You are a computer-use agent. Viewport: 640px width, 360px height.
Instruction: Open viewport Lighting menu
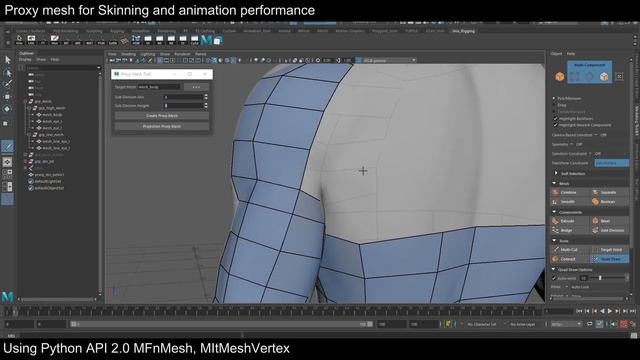click(148, 54)
